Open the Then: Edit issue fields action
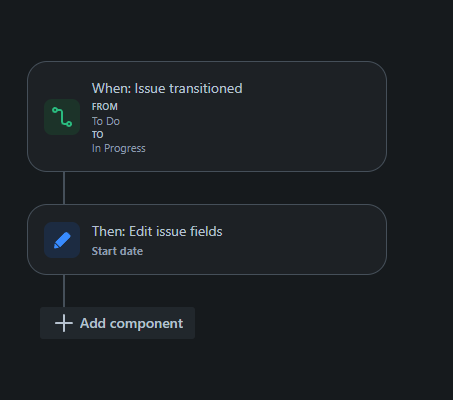 click(x=207, y=240)
